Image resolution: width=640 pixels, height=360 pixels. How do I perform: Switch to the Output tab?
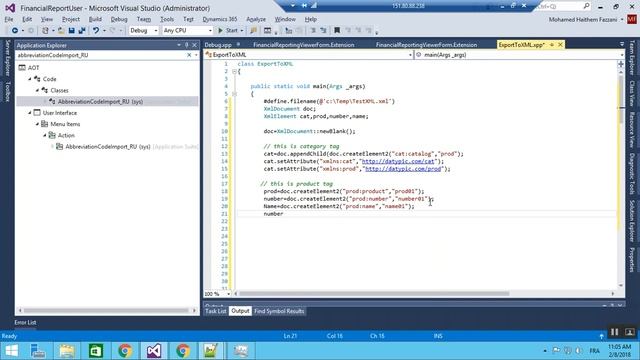click(240, 311)
